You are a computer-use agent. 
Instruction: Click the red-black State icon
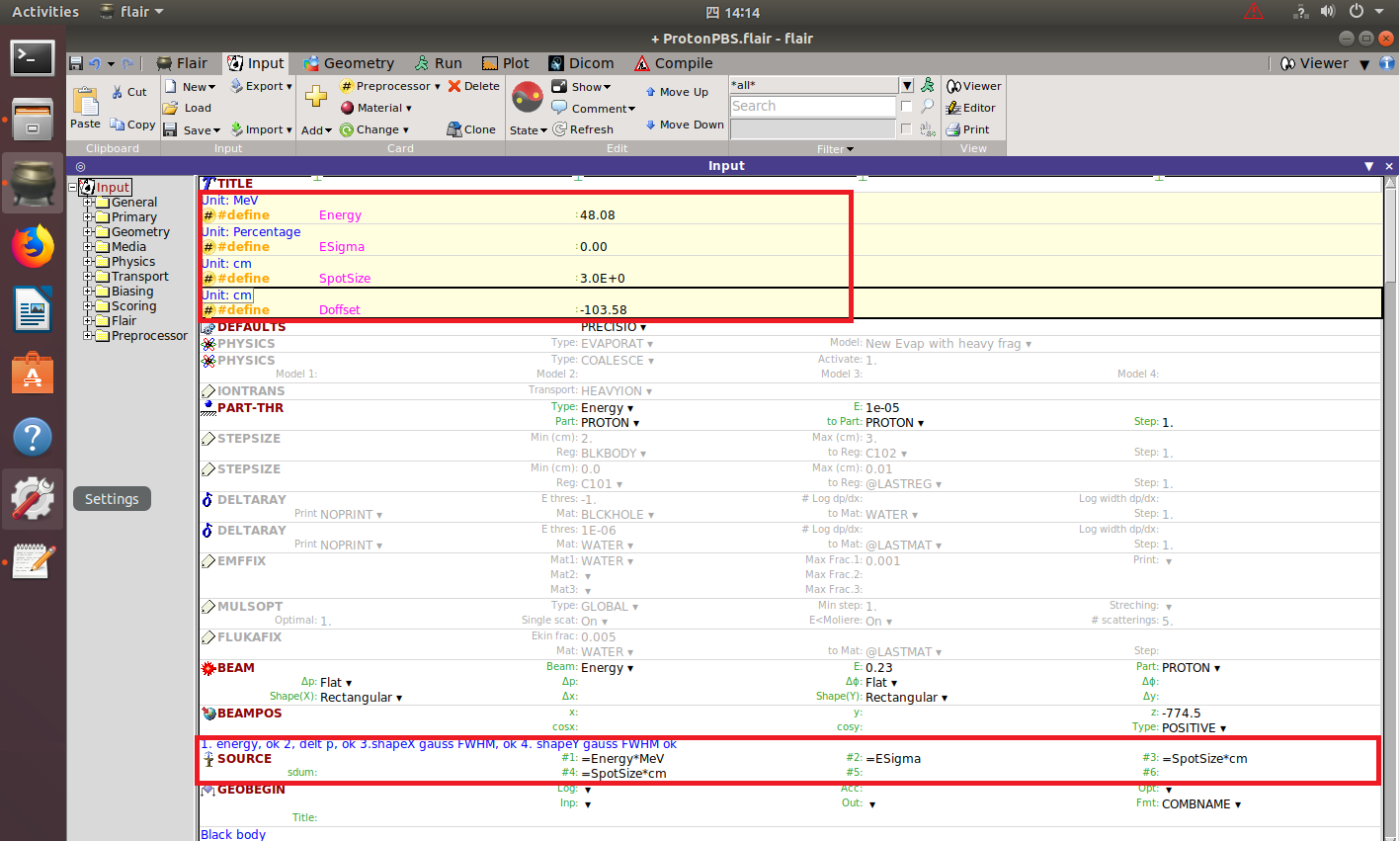coord(528,98)
